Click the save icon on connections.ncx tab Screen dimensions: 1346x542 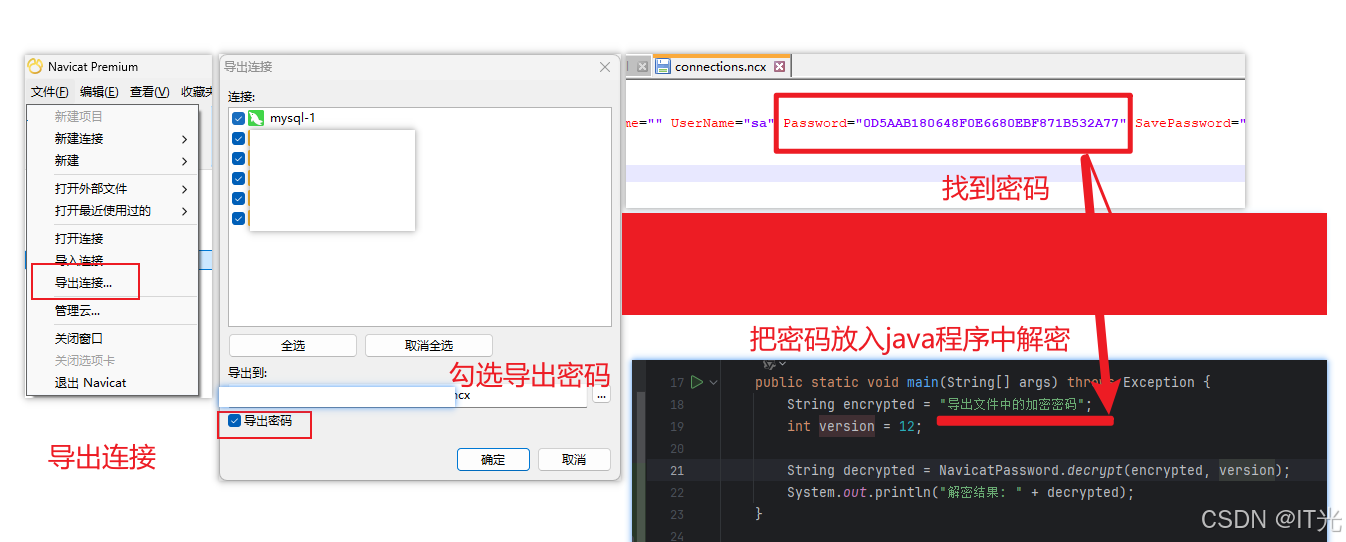coord(662,67)
